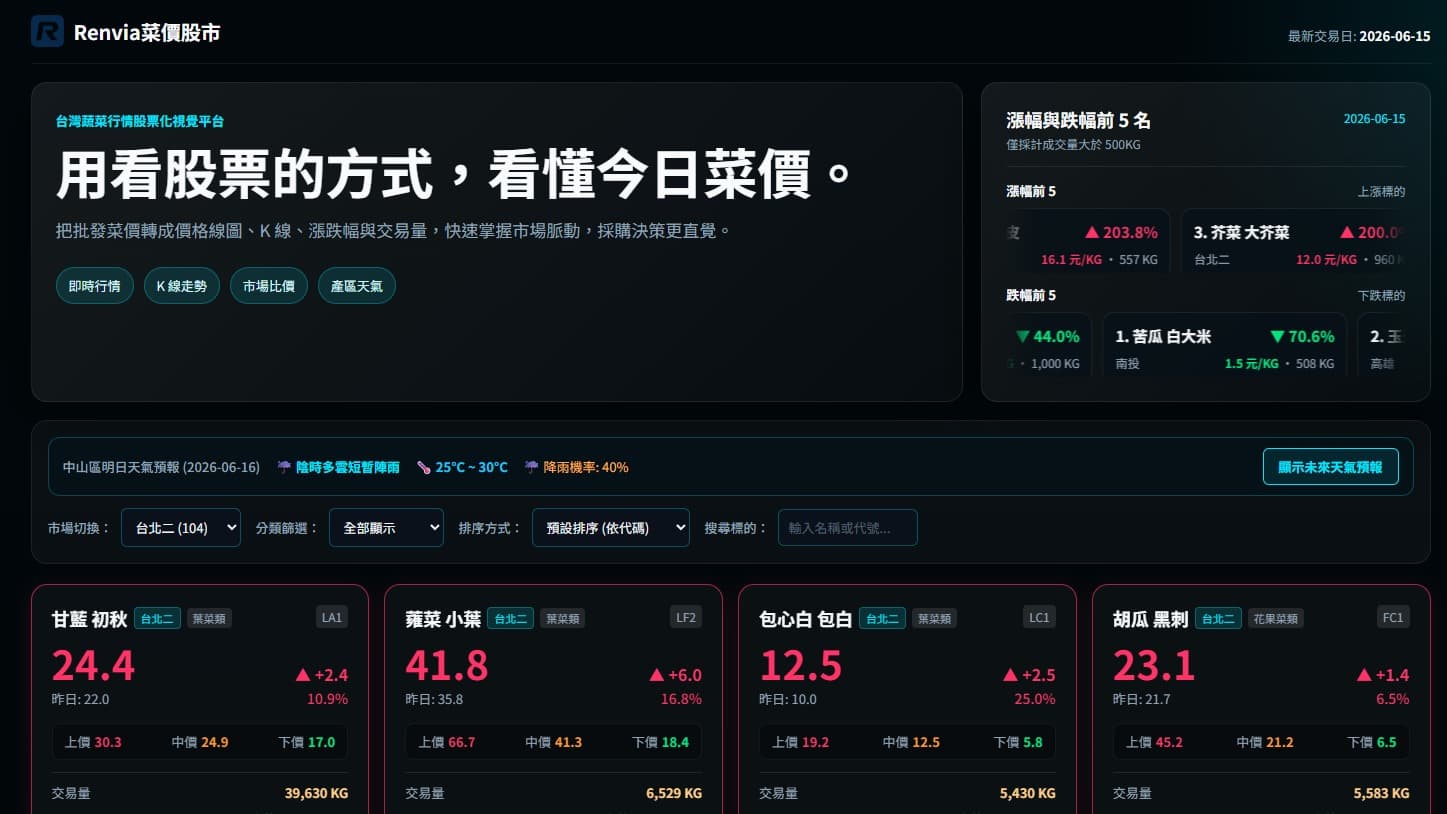This screenshot has width=1447, height=814.
Task: Click the LF2 code badge
Action: pyautogui.click(x=686, y=618)
